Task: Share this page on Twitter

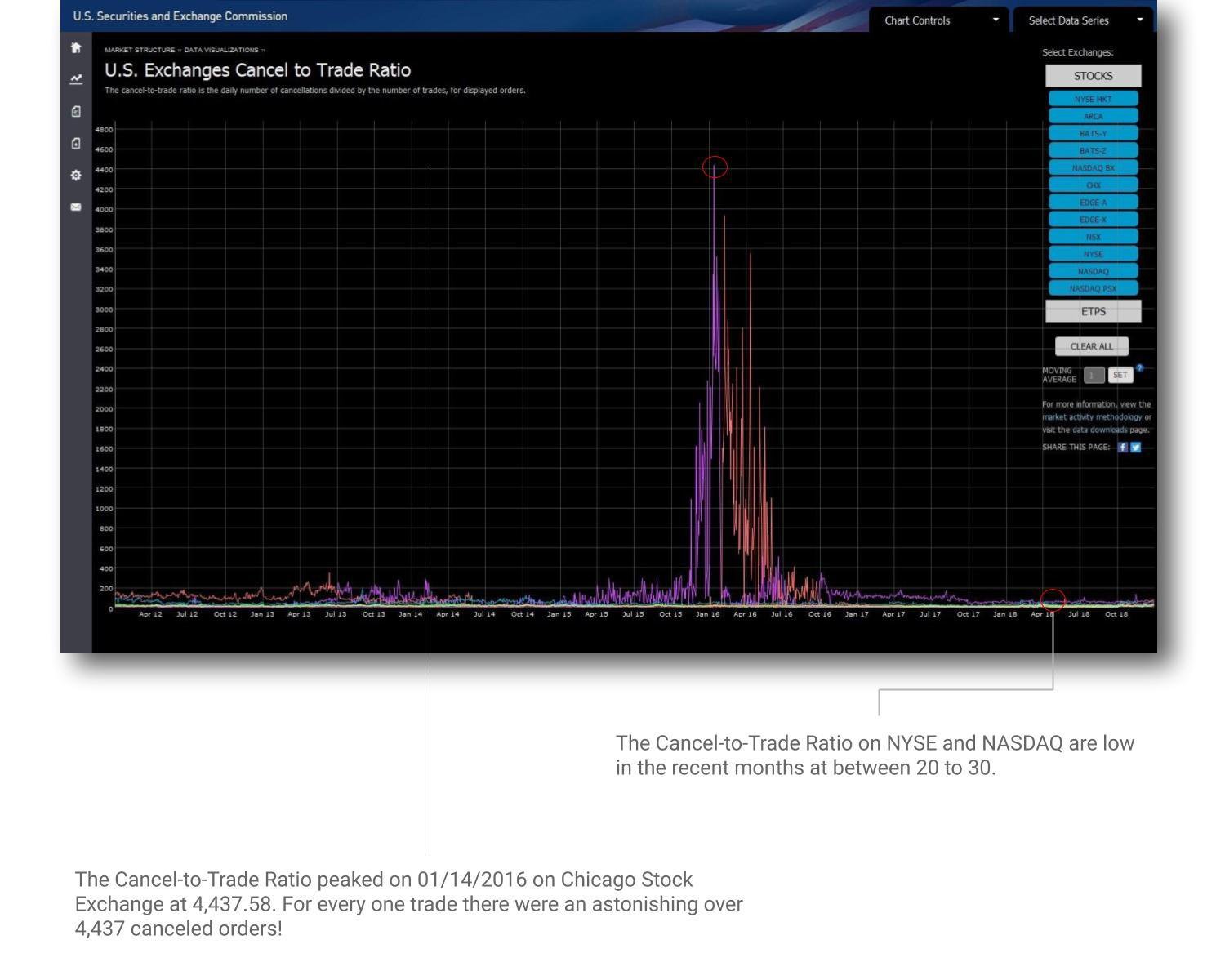Action: (1135, 448)
